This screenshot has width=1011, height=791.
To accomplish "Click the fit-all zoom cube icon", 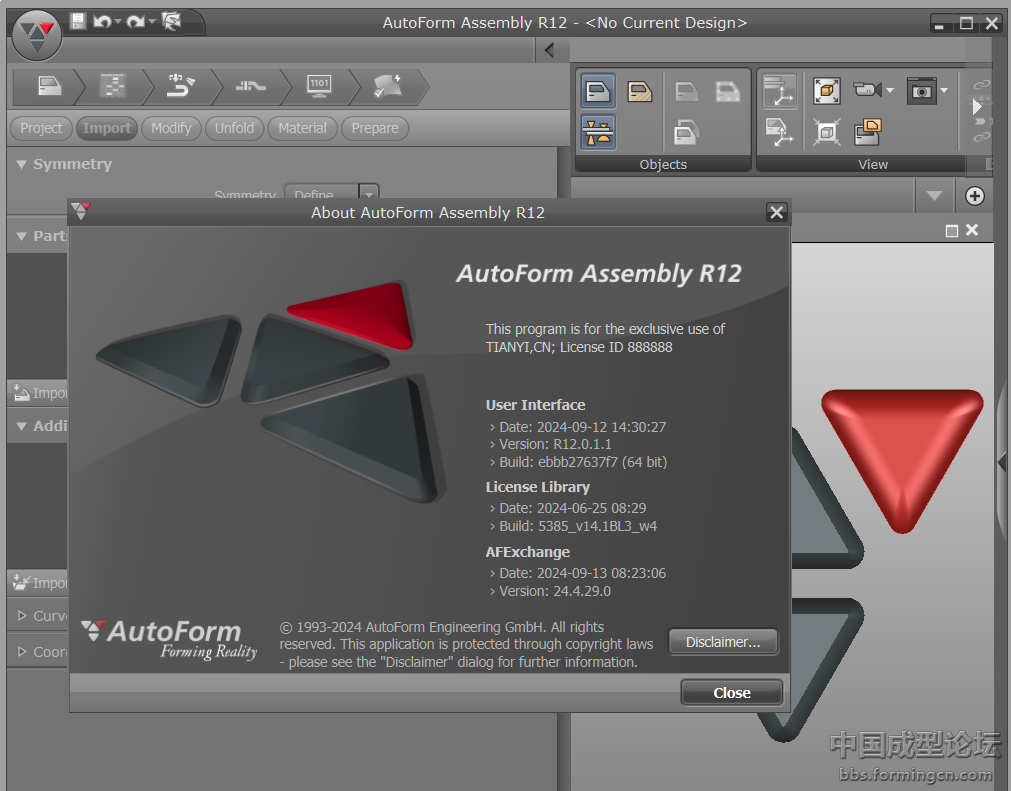I will (827, 91).
